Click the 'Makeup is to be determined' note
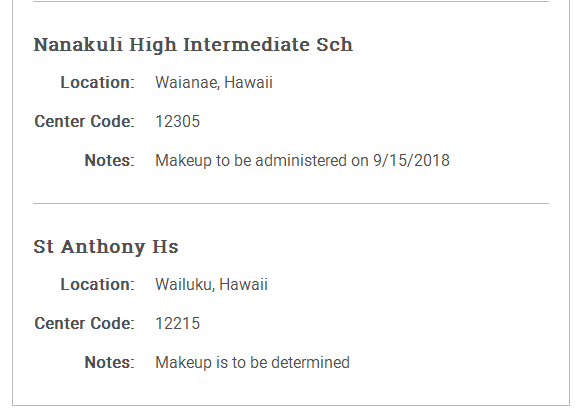 [252, 363]
